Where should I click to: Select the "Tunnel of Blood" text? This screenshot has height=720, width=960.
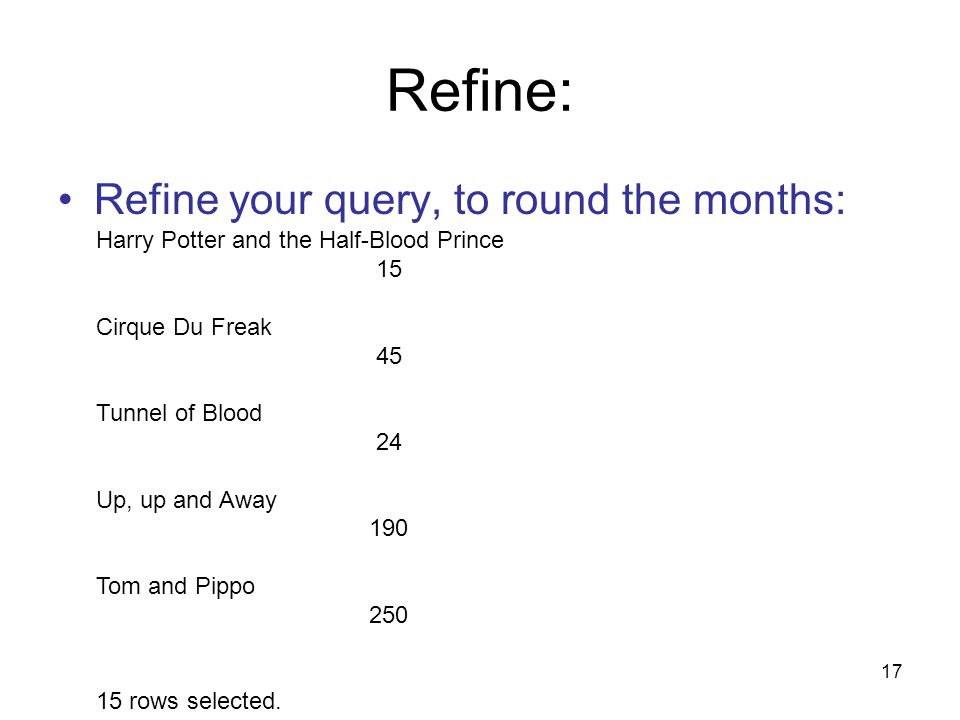pyautogui.click(x=179, y=413)
